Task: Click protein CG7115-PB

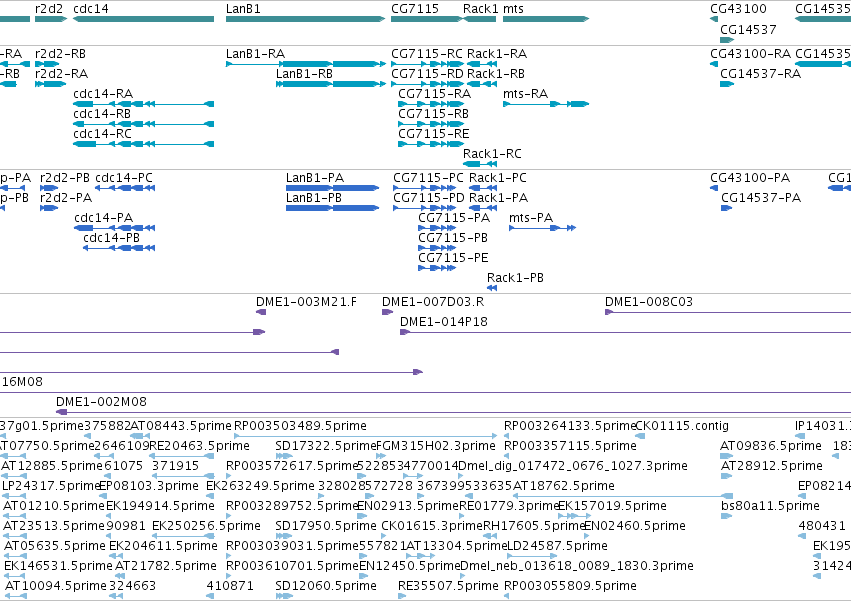Action: tap(437, 248)
